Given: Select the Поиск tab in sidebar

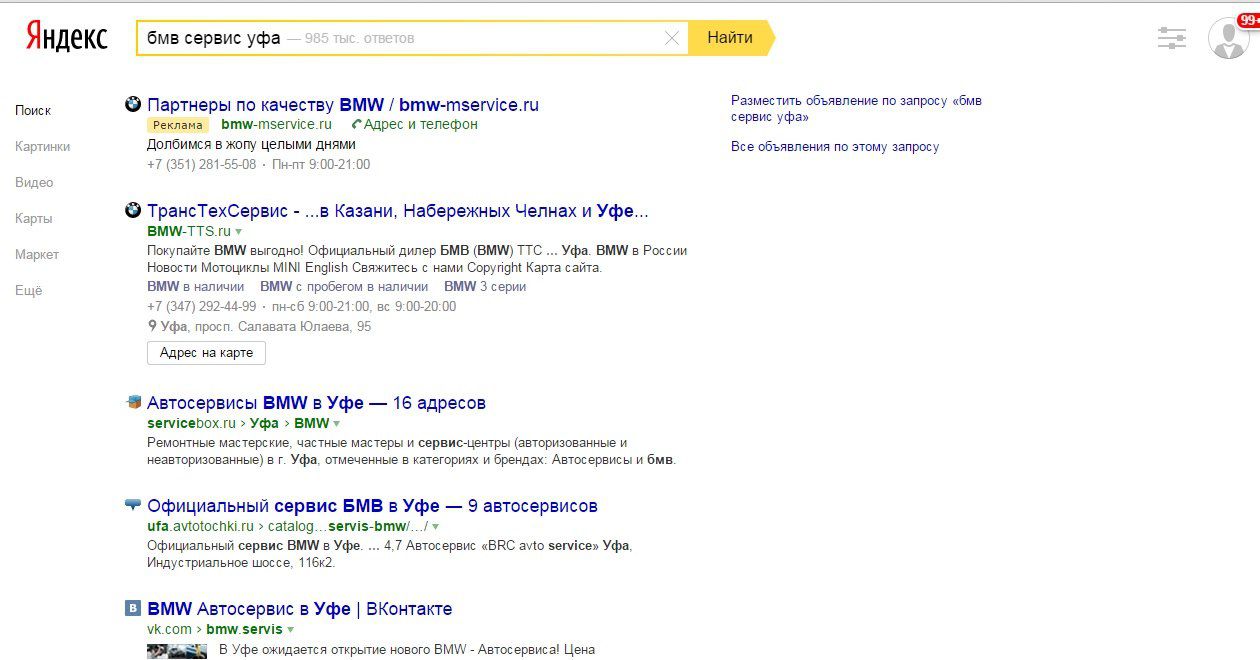Looking at the screenshot, I should 33,110.
